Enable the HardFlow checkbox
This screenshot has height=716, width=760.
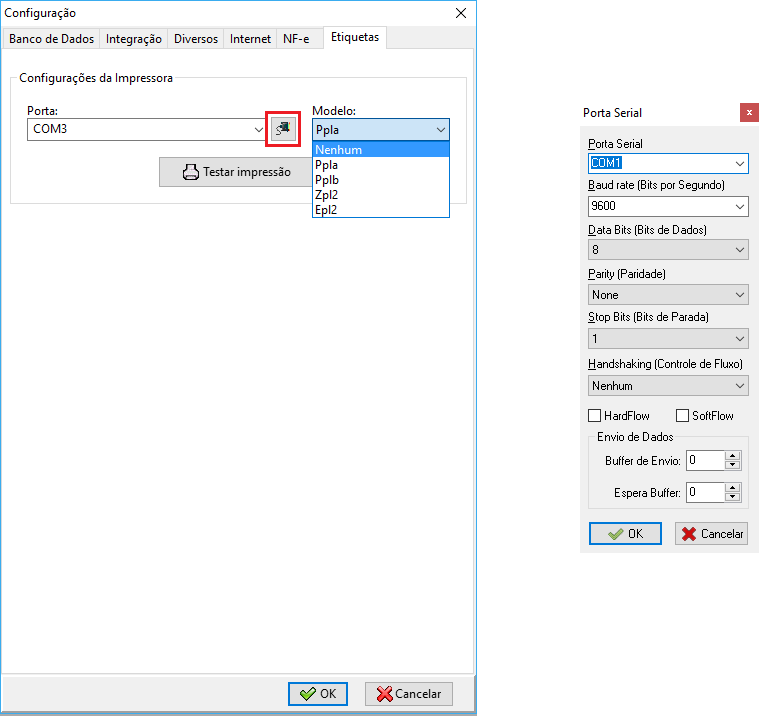click(595, 415)
